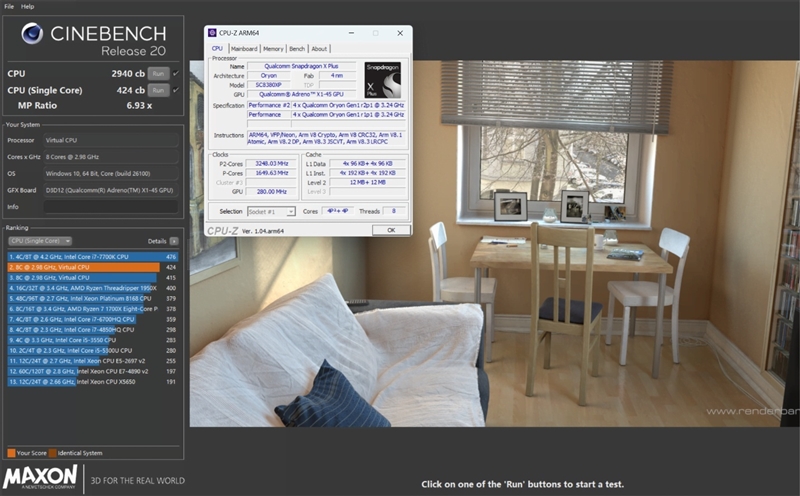Click the SC8380XP model field
This screenshot has width=800, height=496.
pos(269,85)
